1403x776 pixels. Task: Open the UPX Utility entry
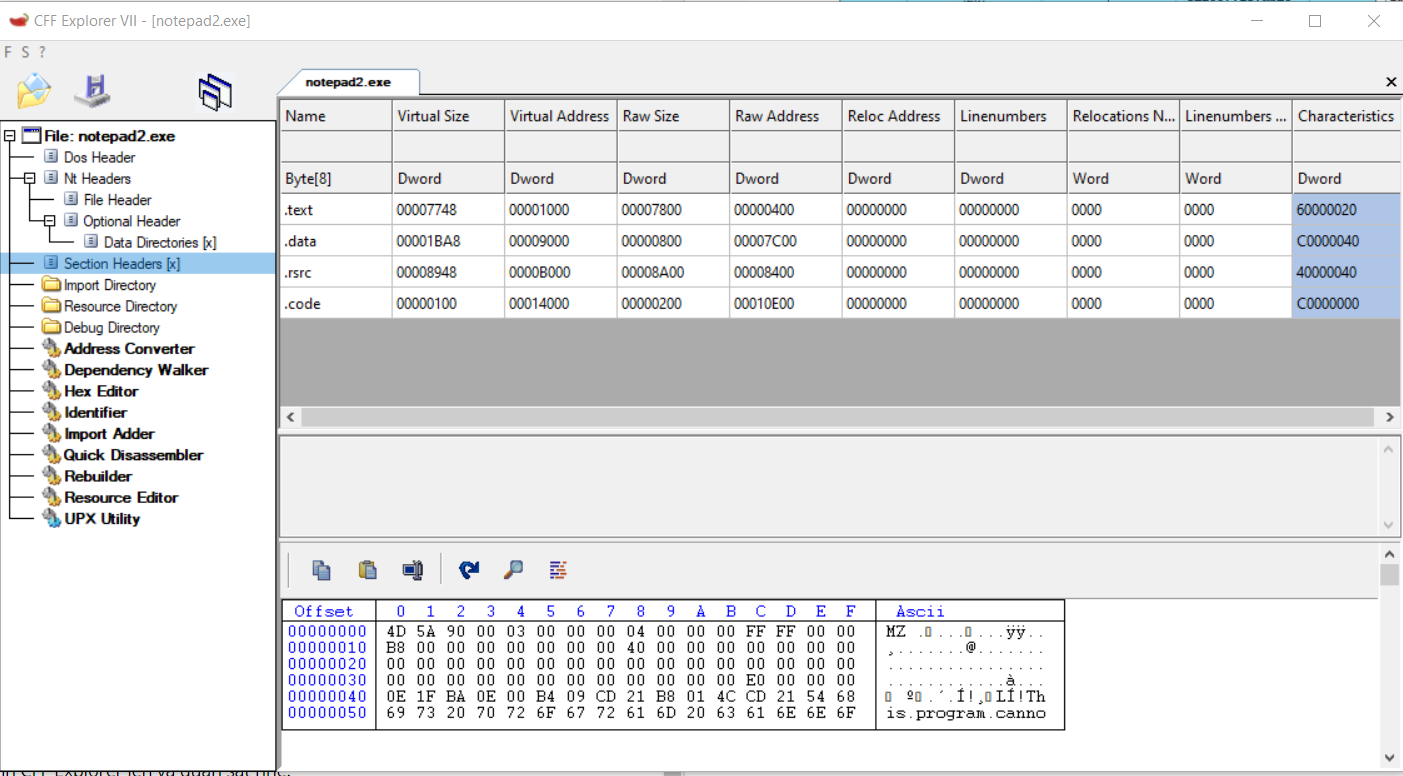102,518
